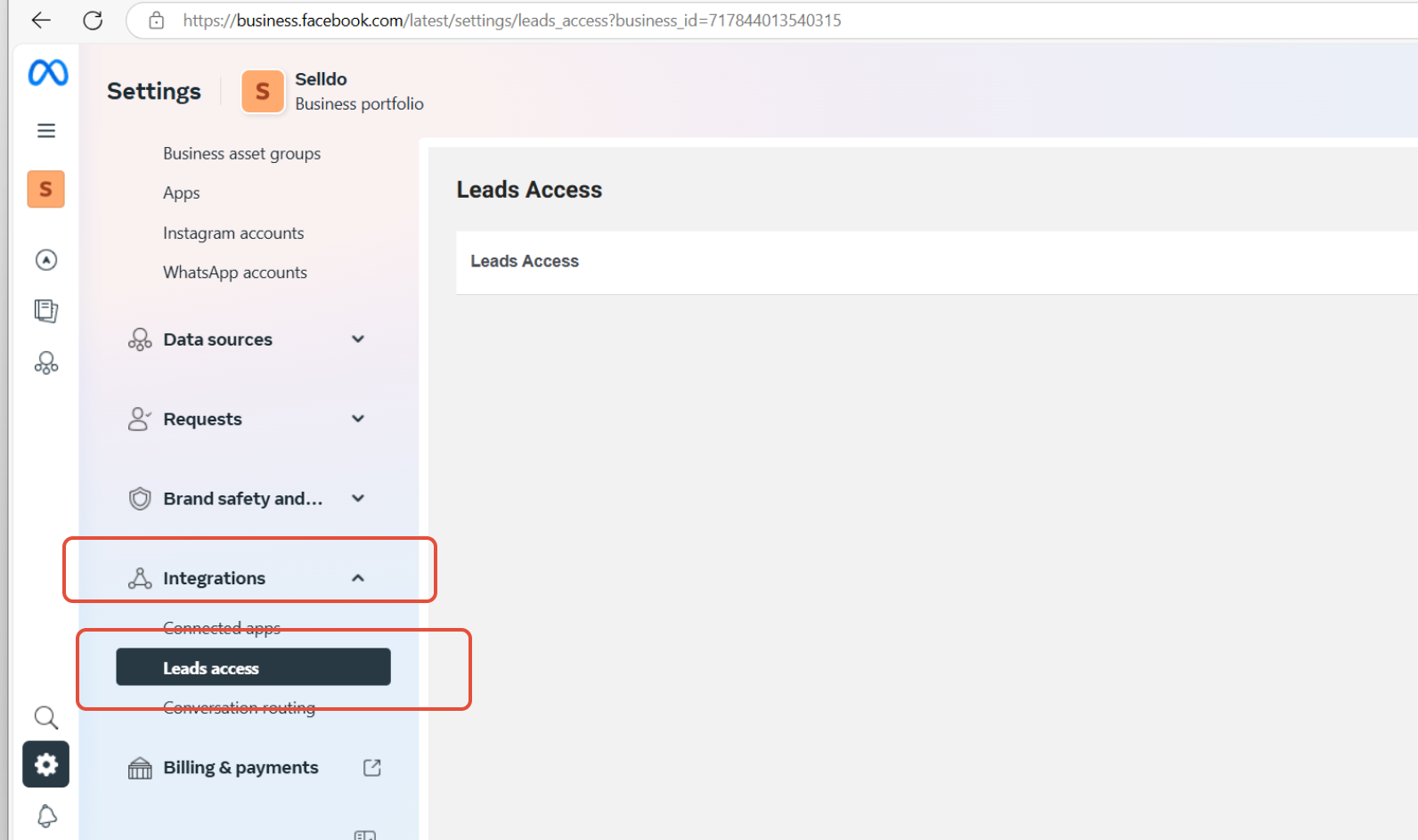Open the hamburger menu in the left rail
Image resolution: width=1418 pixels, height=840 pixels.
click(x=46, y=131)
